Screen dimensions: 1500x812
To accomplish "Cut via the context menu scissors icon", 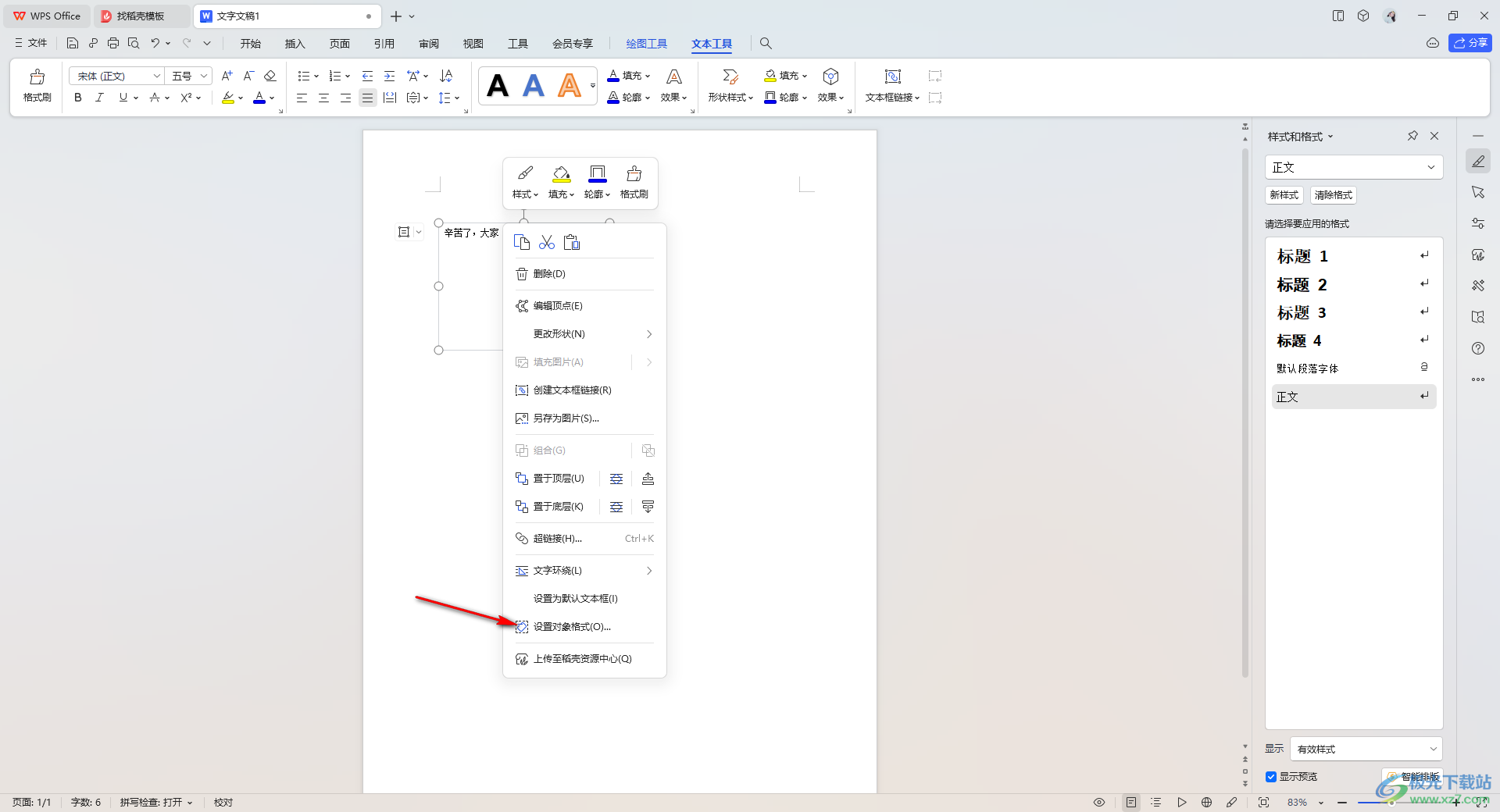I will click(x=547, y=242).
